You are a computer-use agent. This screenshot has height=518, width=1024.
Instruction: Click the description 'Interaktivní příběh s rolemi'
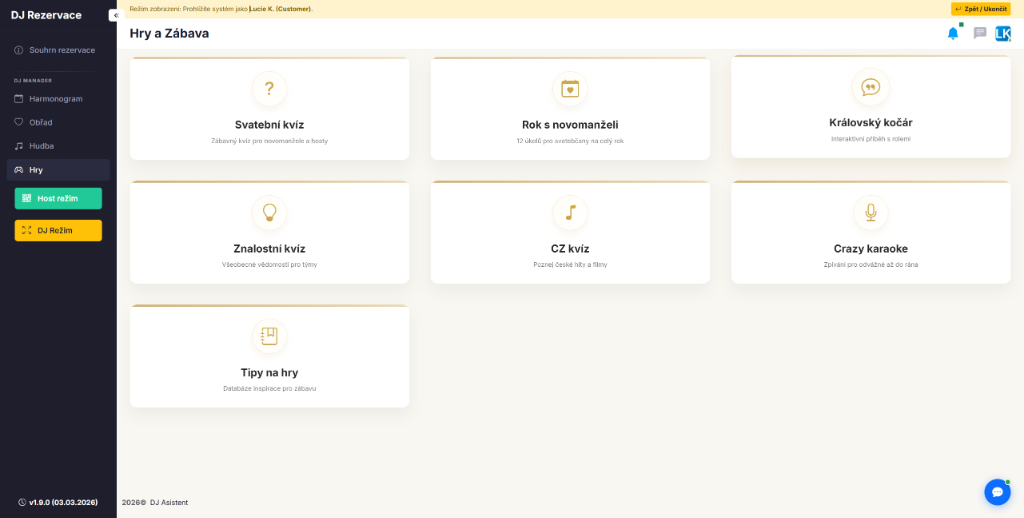871,138
